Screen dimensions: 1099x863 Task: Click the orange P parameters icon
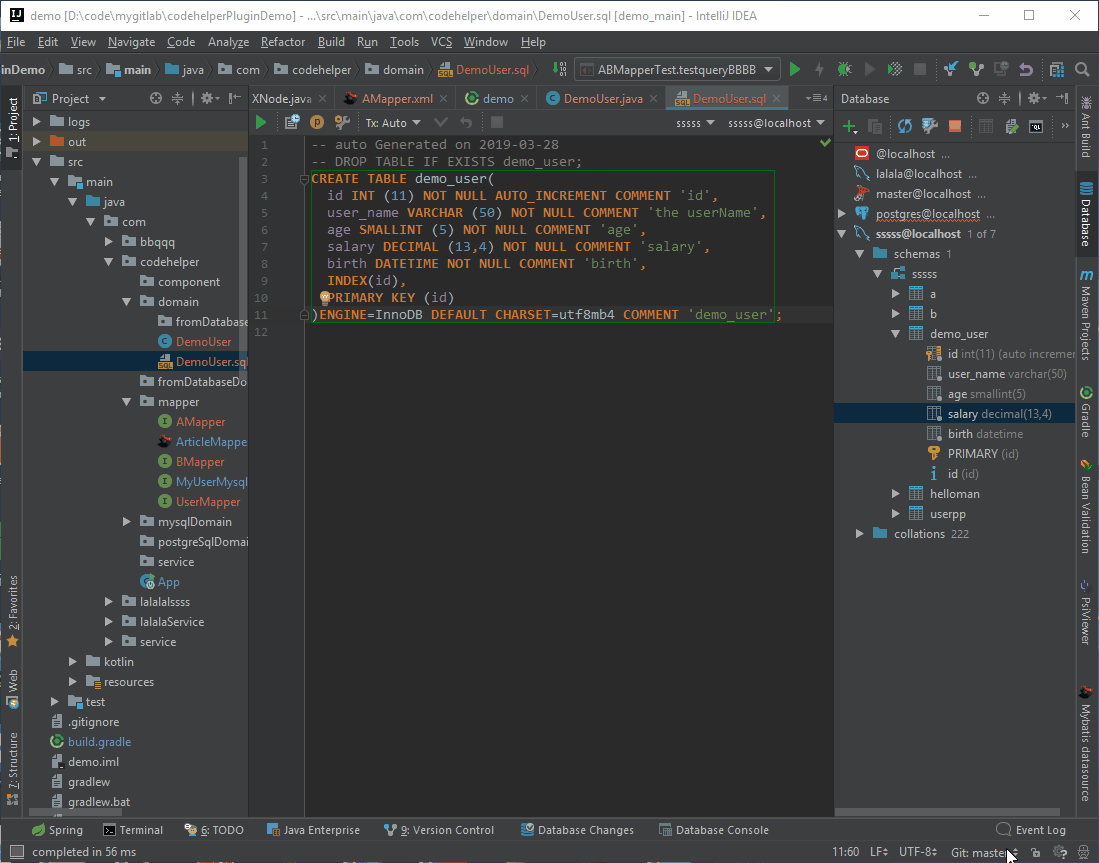(317, 123)
